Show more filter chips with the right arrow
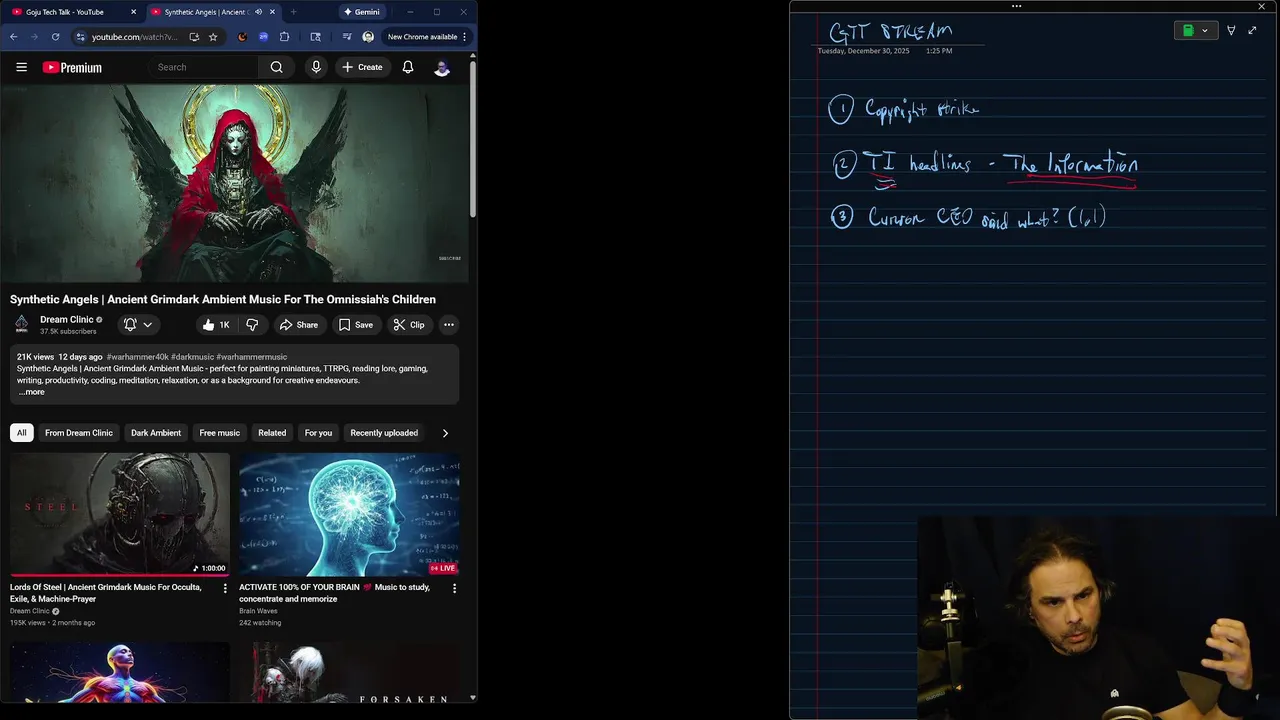This screenshot has height=720, width=1280. pyautogui.click(x=445, y=433)
